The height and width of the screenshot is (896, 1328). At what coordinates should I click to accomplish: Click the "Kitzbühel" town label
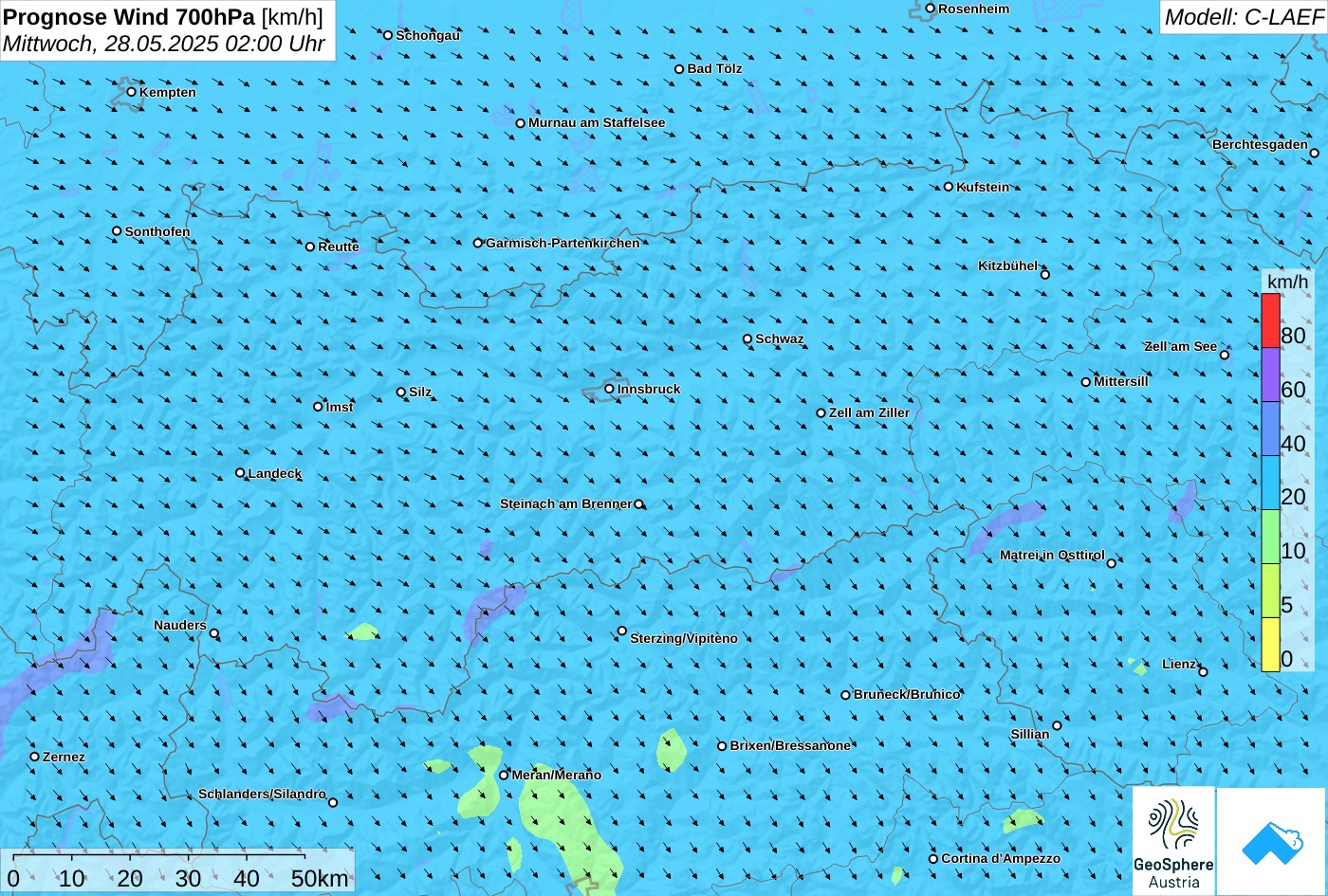[1008, 265]
